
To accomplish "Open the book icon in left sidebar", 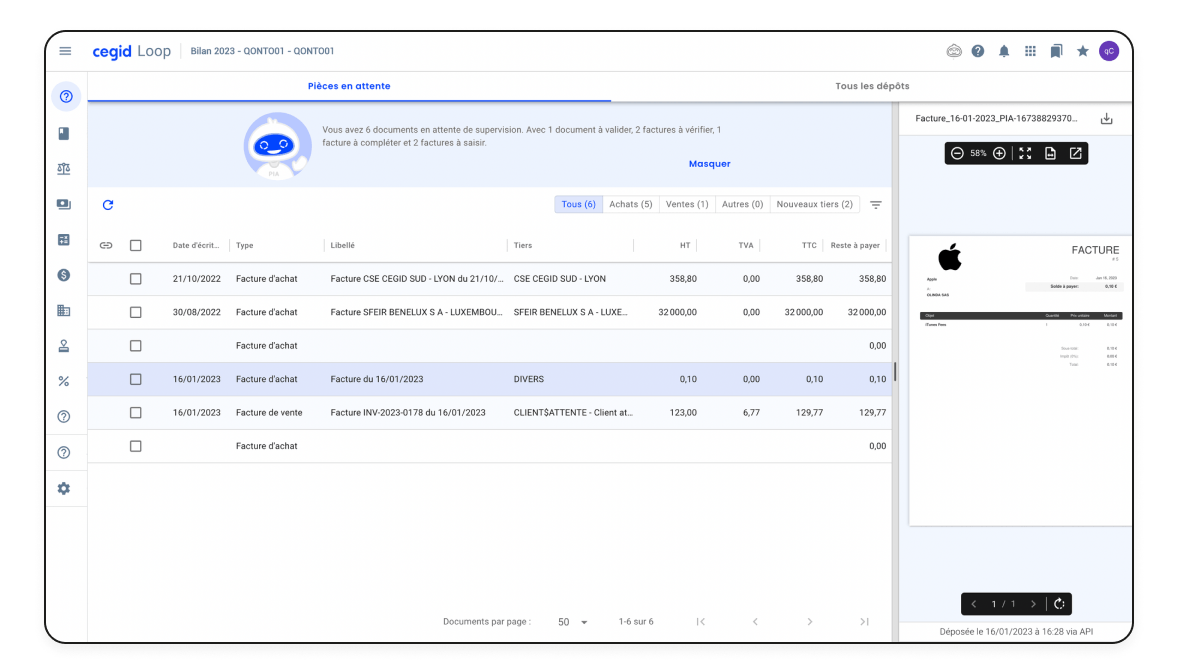I will [64, 134].
